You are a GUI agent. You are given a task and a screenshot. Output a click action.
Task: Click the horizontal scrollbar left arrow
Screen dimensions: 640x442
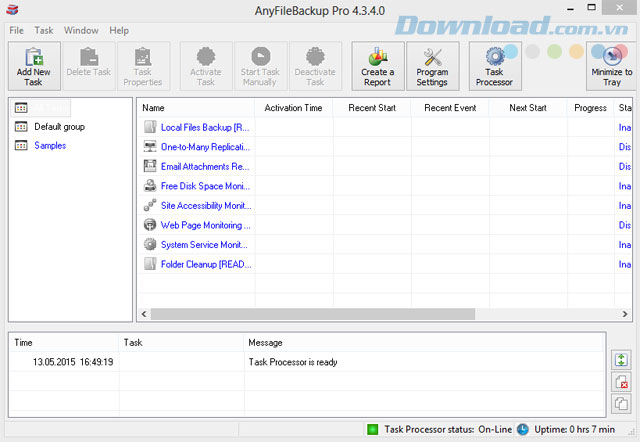click(144, 314)
